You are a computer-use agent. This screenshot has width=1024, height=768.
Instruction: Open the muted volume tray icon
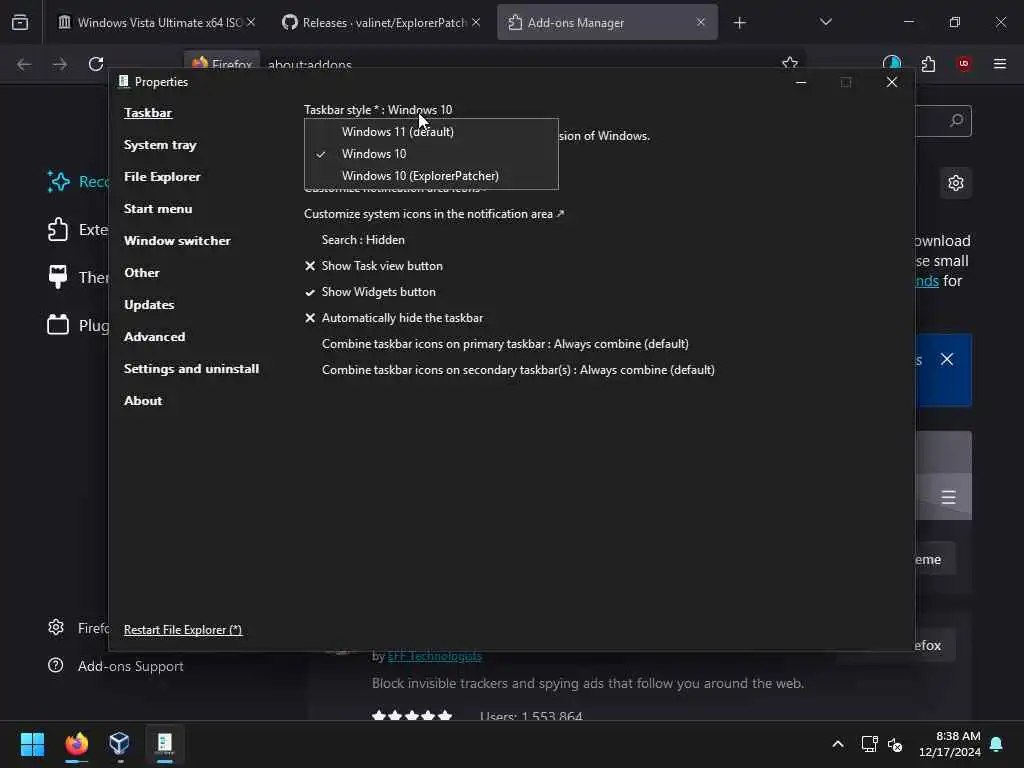895,744
